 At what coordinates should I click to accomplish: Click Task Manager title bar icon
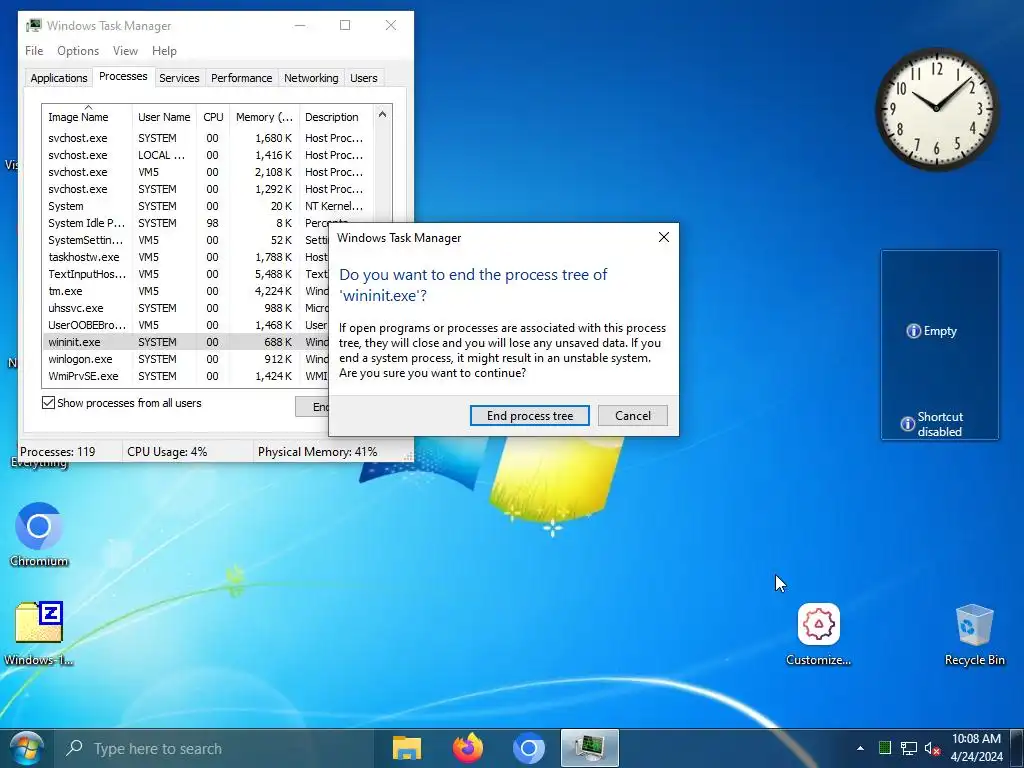[x=33, y=25]
